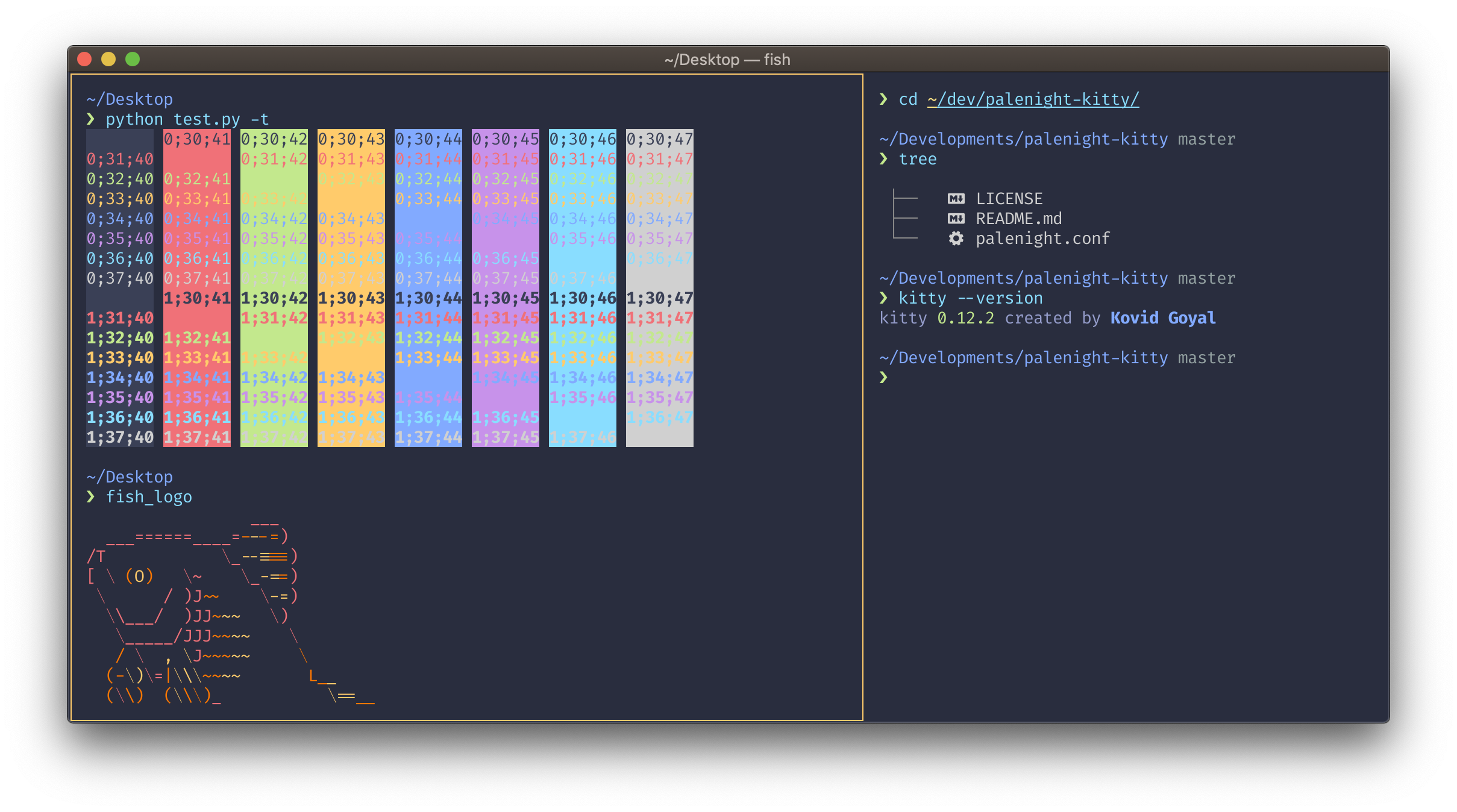Click the 'python test.py -t' command

click(x=187, y=119)
